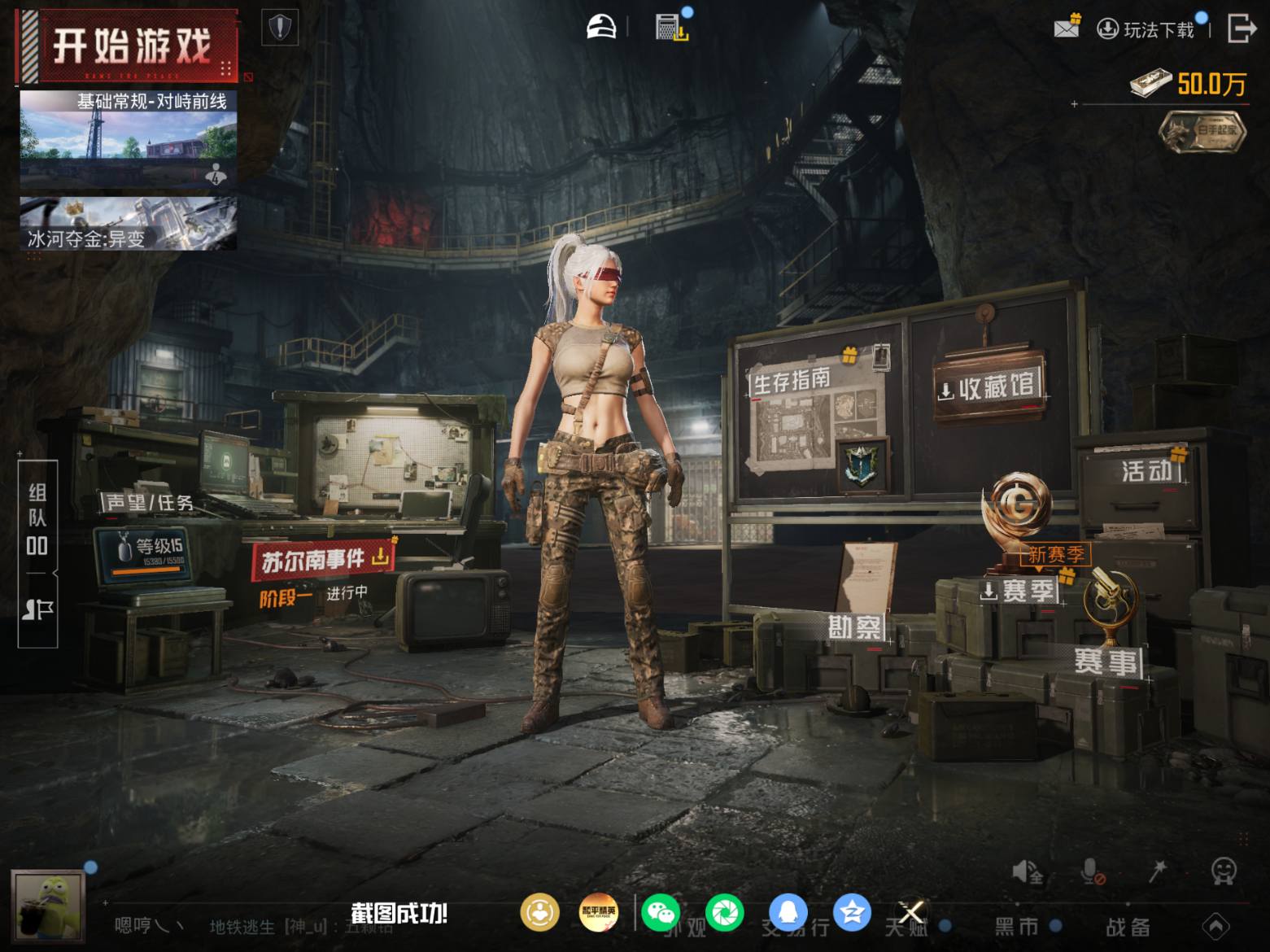1270x952 pixels.
Task: Share to 和平精英 community icon
Action: (598, 913)
